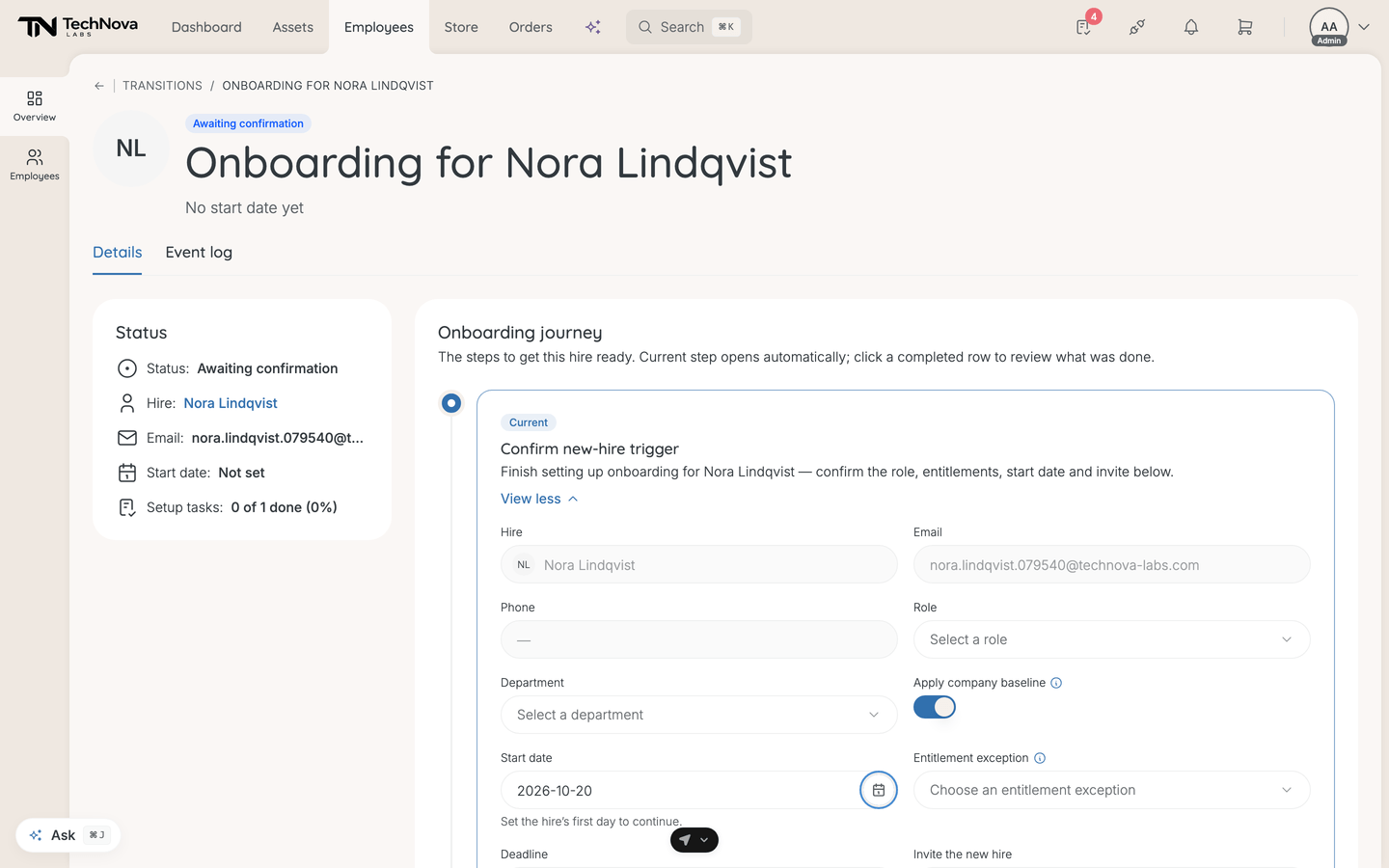Open the notifications bell

(1191, 27)
